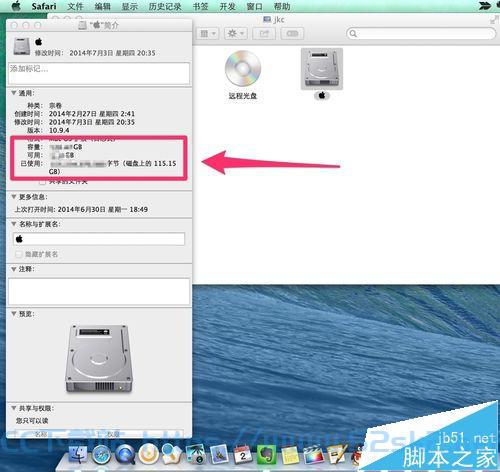The width and height of the screenshot is (500, 472).
Task: Toggle the 隐藏扩展名 checkbox
Action: (x=19, y=254)
